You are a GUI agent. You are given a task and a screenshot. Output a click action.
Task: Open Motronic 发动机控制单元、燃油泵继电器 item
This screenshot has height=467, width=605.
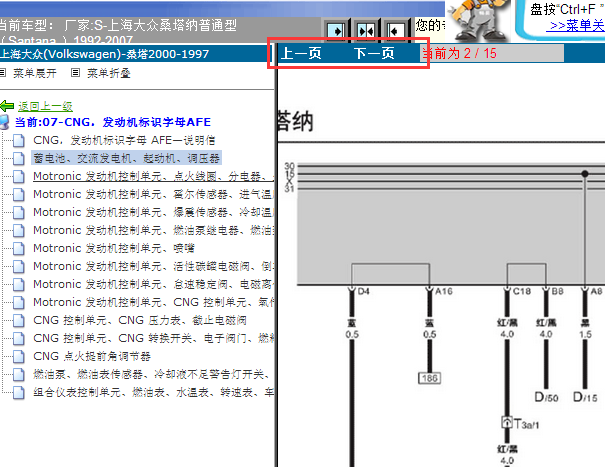153,230
